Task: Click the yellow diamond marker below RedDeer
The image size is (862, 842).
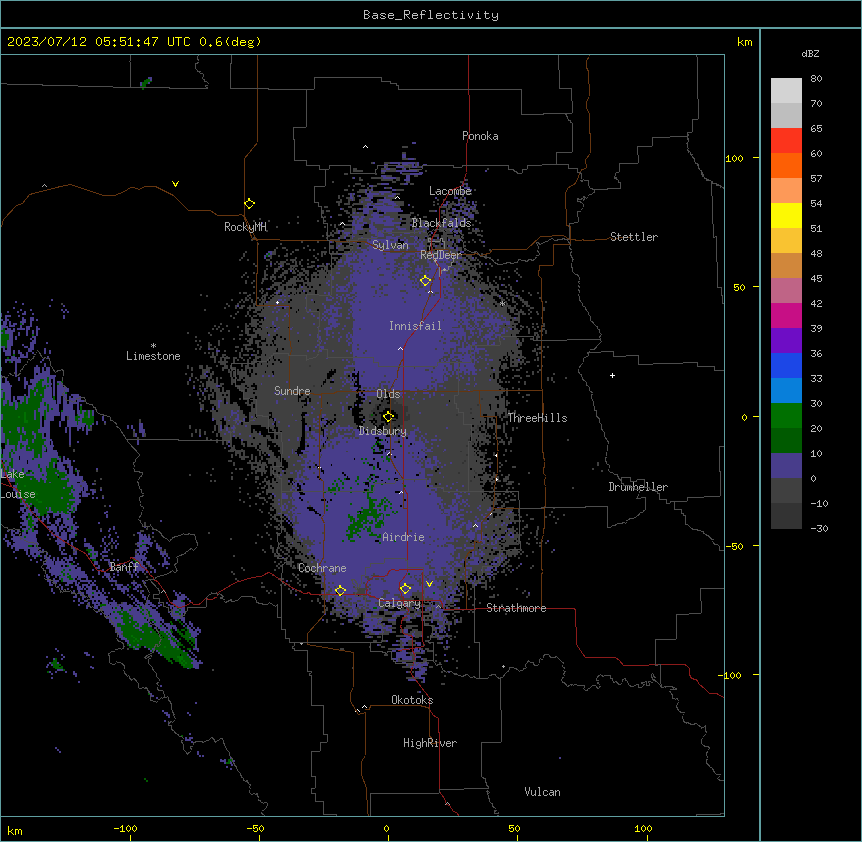Action: 426,281
